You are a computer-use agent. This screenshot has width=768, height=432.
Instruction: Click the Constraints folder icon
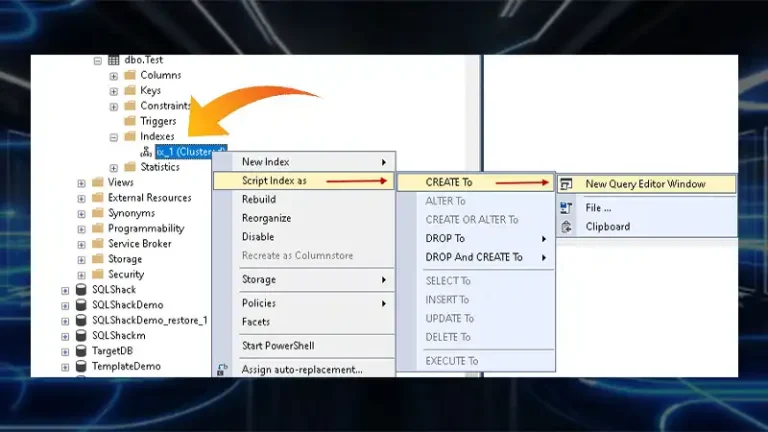[130, 105]
